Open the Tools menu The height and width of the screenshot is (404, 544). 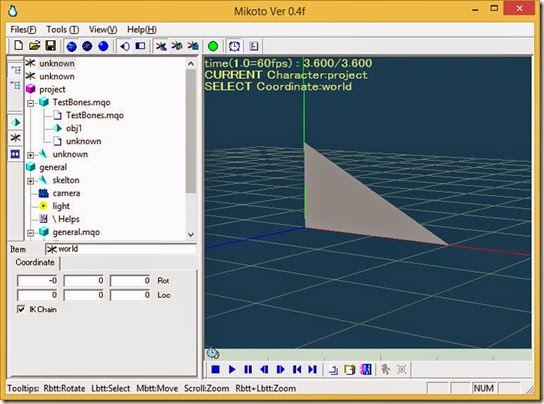pyautogui.click(x=63, y=30)
